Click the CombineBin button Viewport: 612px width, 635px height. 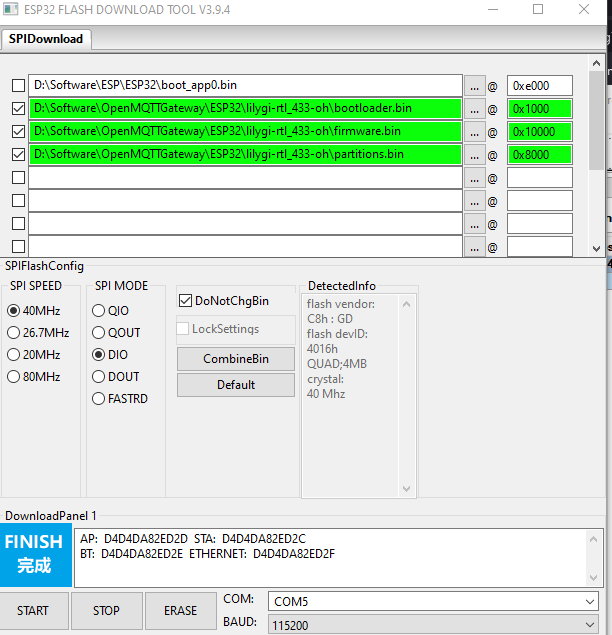(x=236, y=359)
